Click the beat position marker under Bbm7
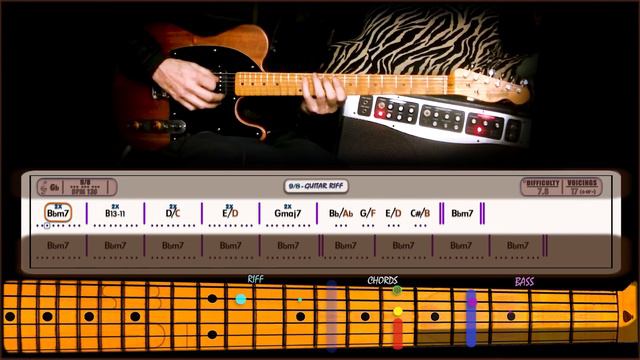 47,226
